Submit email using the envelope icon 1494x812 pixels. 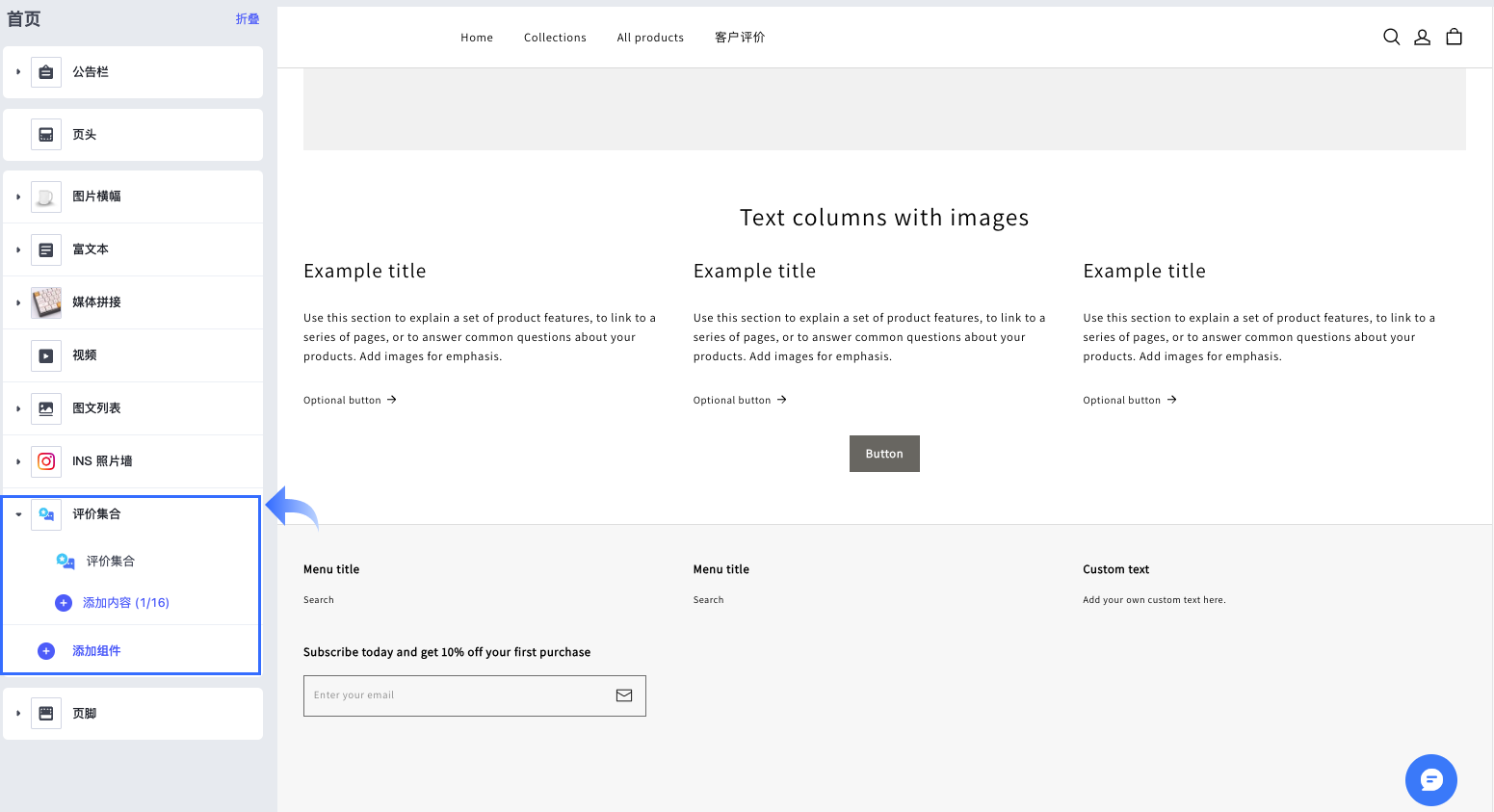(x=624, y=695)
